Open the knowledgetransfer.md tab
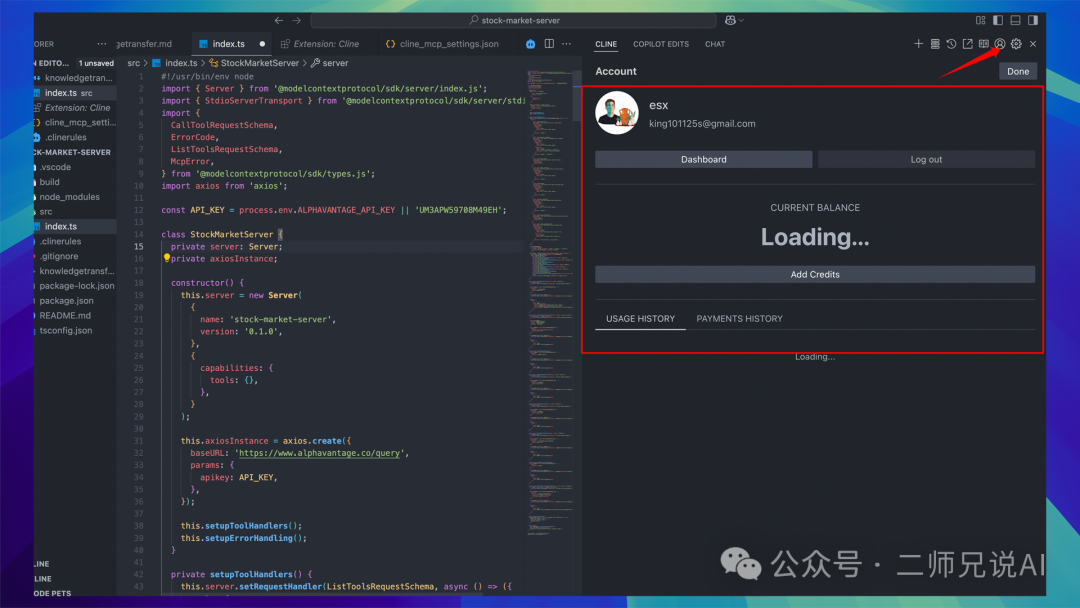 (x=144, y=43)
